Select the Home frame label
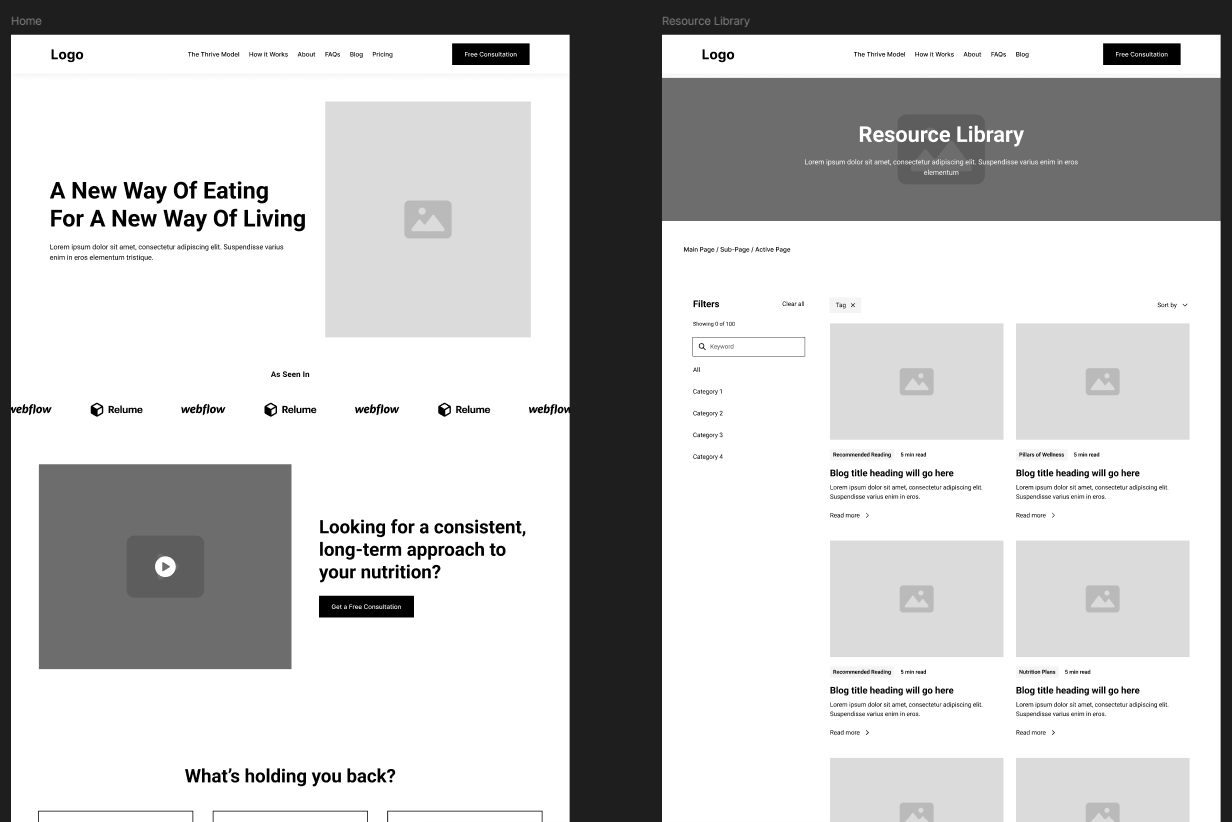The width and height of the screenshot is (1232, 822). (26, 21)
